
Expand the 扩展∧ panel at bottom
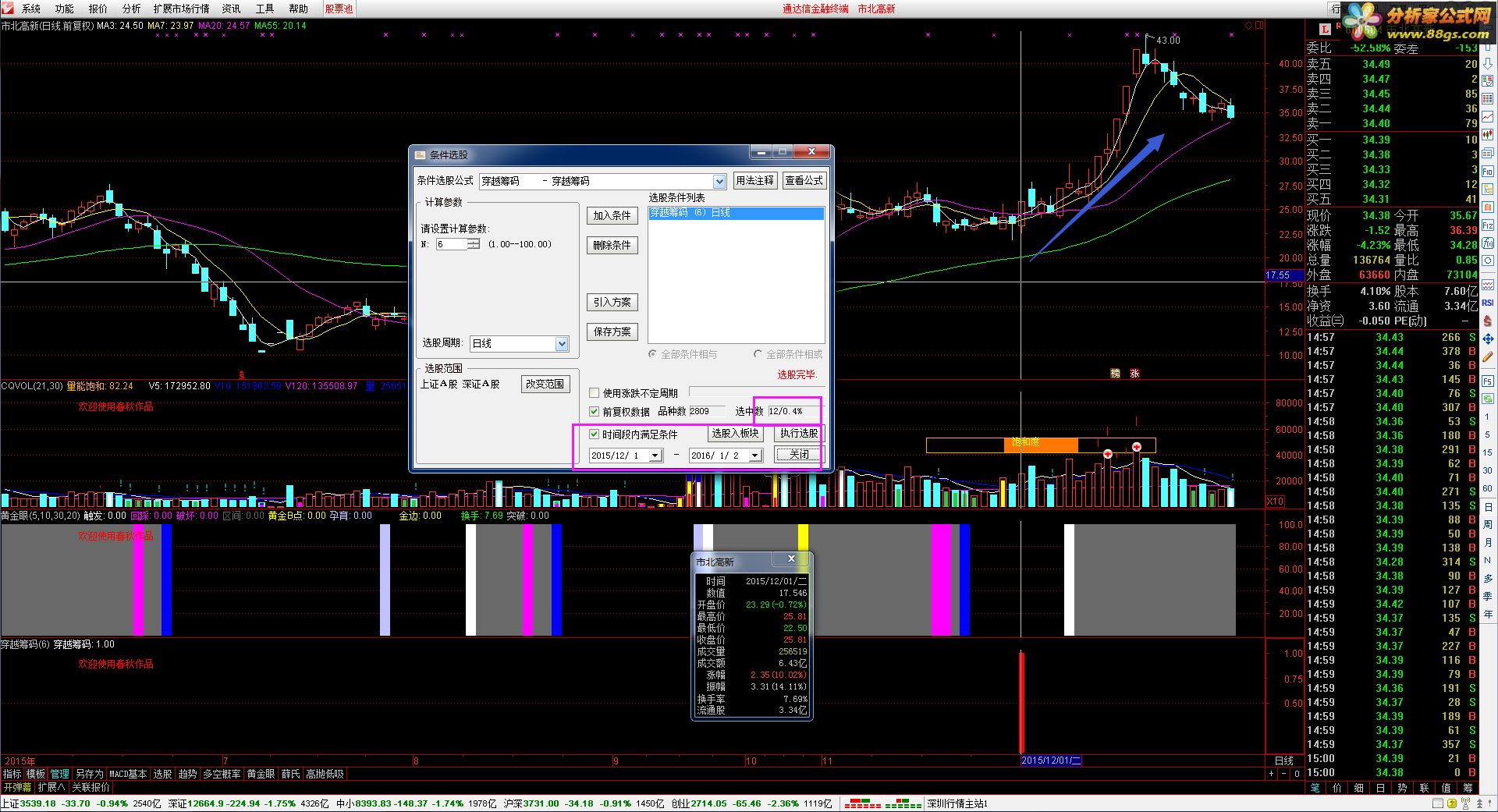click(x=51, y=787)
